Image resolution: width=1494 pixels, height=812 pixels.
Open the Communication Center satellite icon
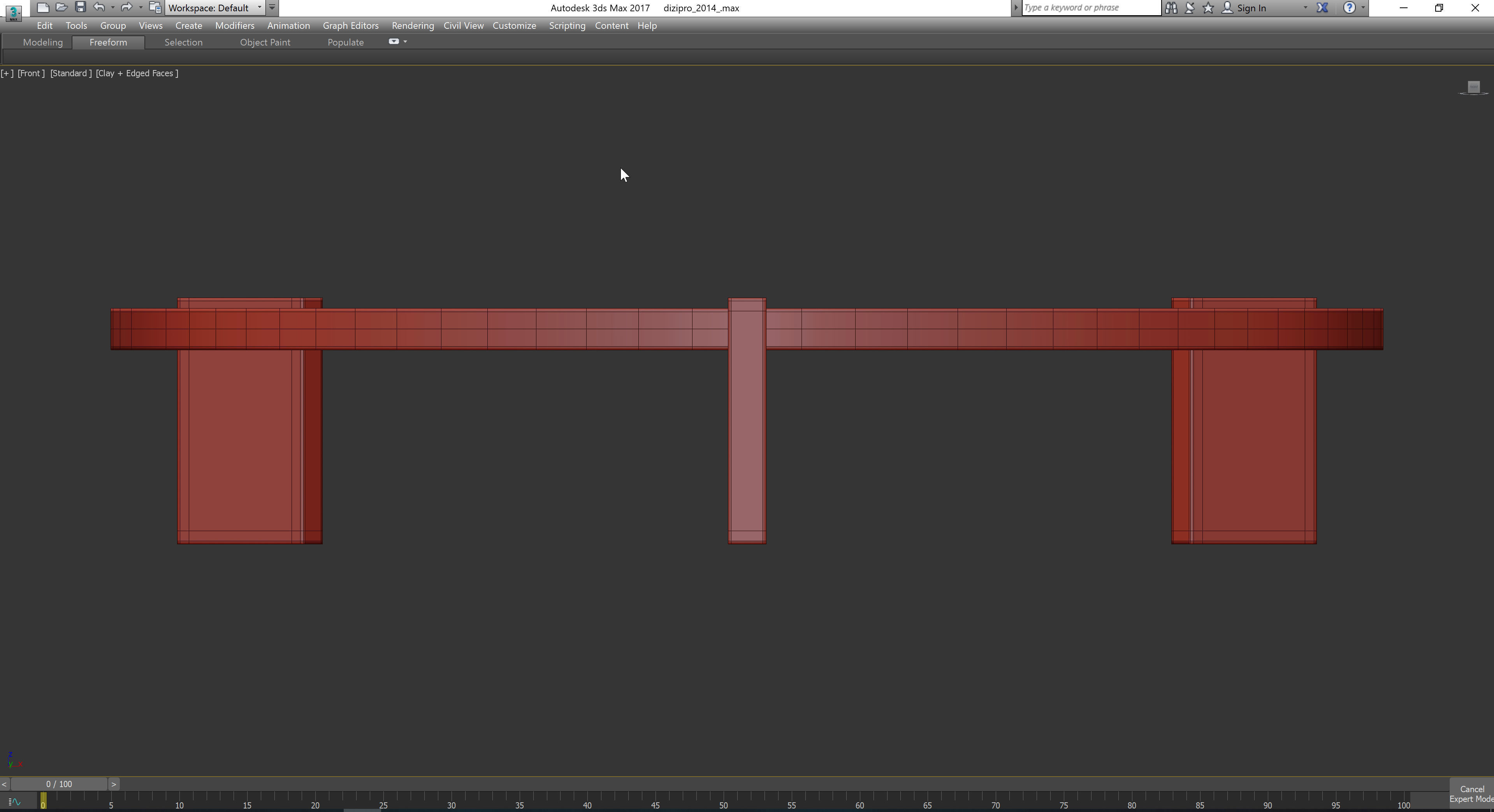1190,7
